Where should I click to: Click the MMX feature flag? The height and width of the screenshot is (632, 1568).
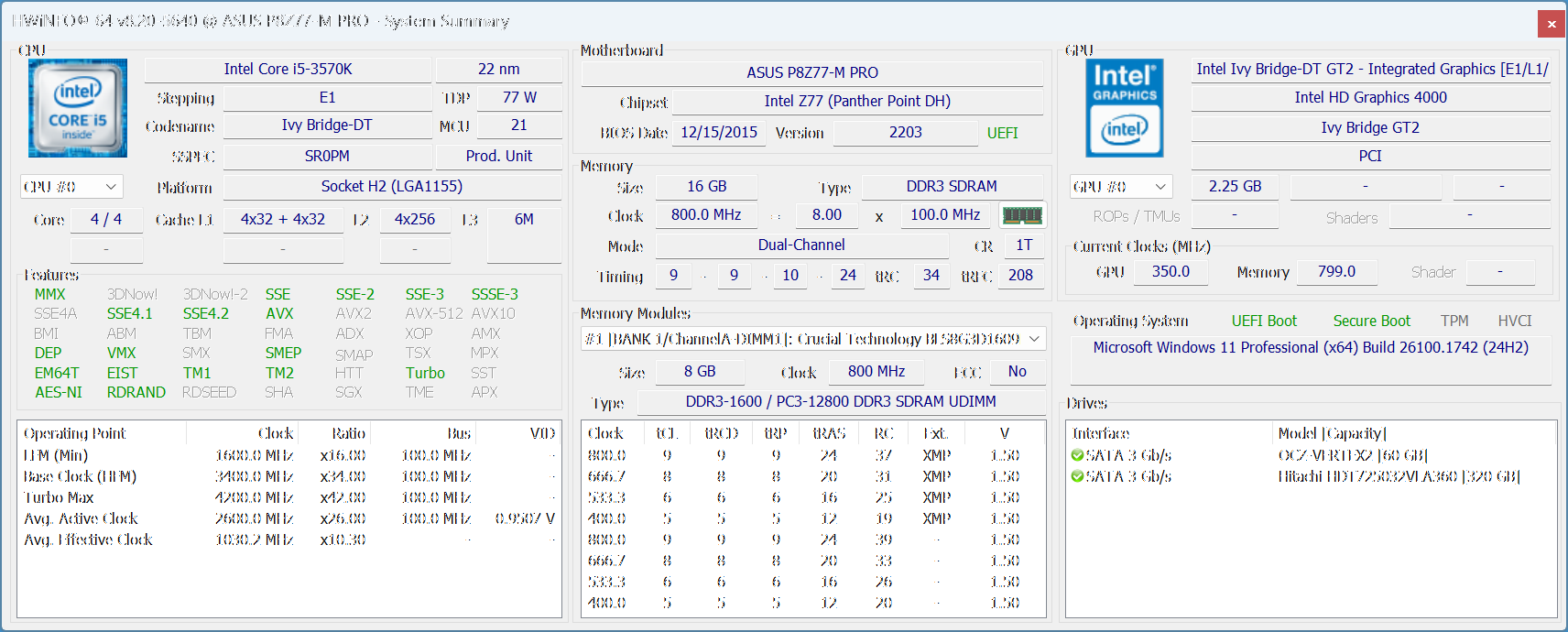(49, 295)
